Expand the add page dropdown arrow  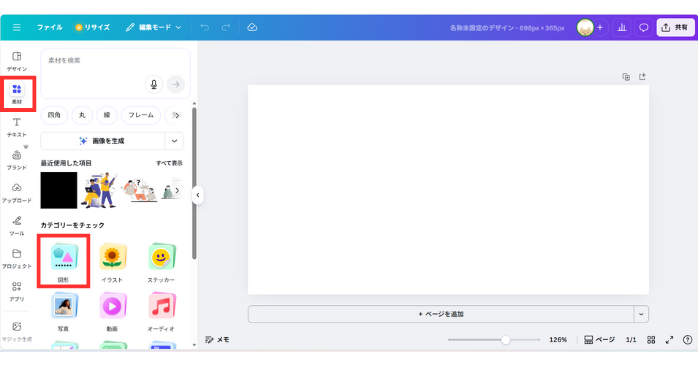(641, 314)
